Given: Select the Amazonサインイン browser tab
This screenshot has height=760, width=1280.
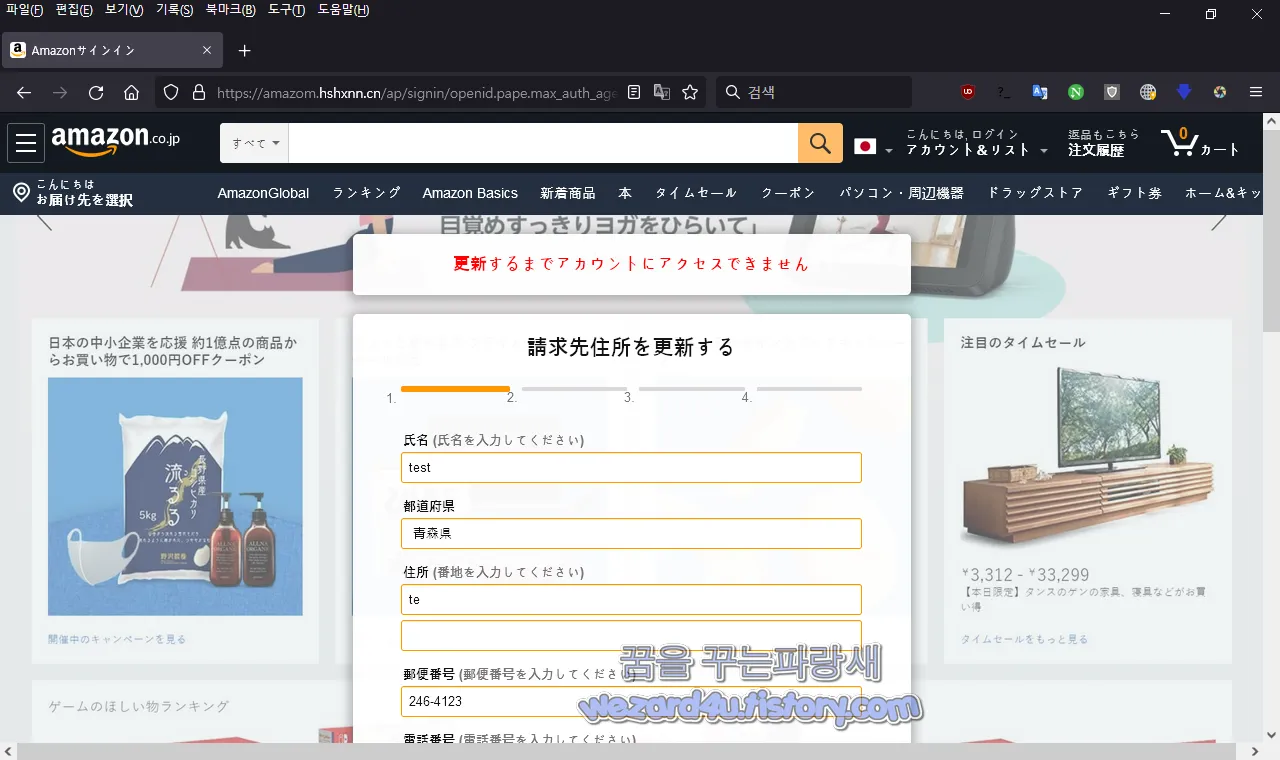Looking at the screenshot, I should (x=111, y=50).
